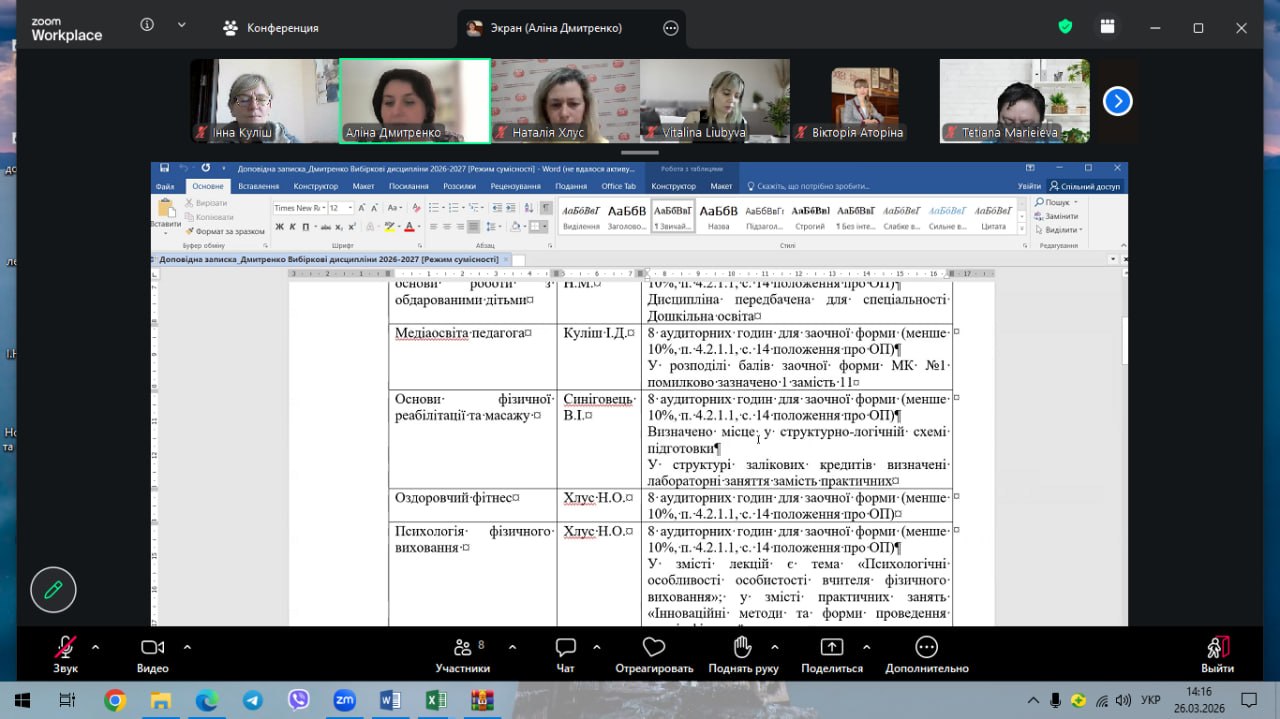Select the Экран (Аліна Дмитренко) tab
Viewport: 1280px width, 719px height.
coord(556,28)
